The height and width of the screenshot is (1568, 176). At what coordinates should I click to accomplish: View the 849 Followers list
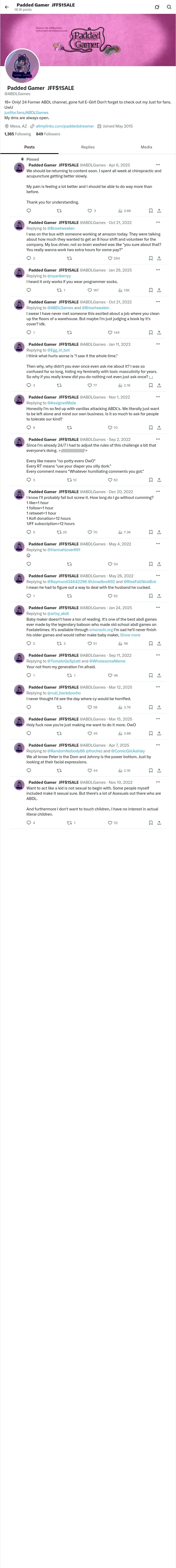[48, 134]
